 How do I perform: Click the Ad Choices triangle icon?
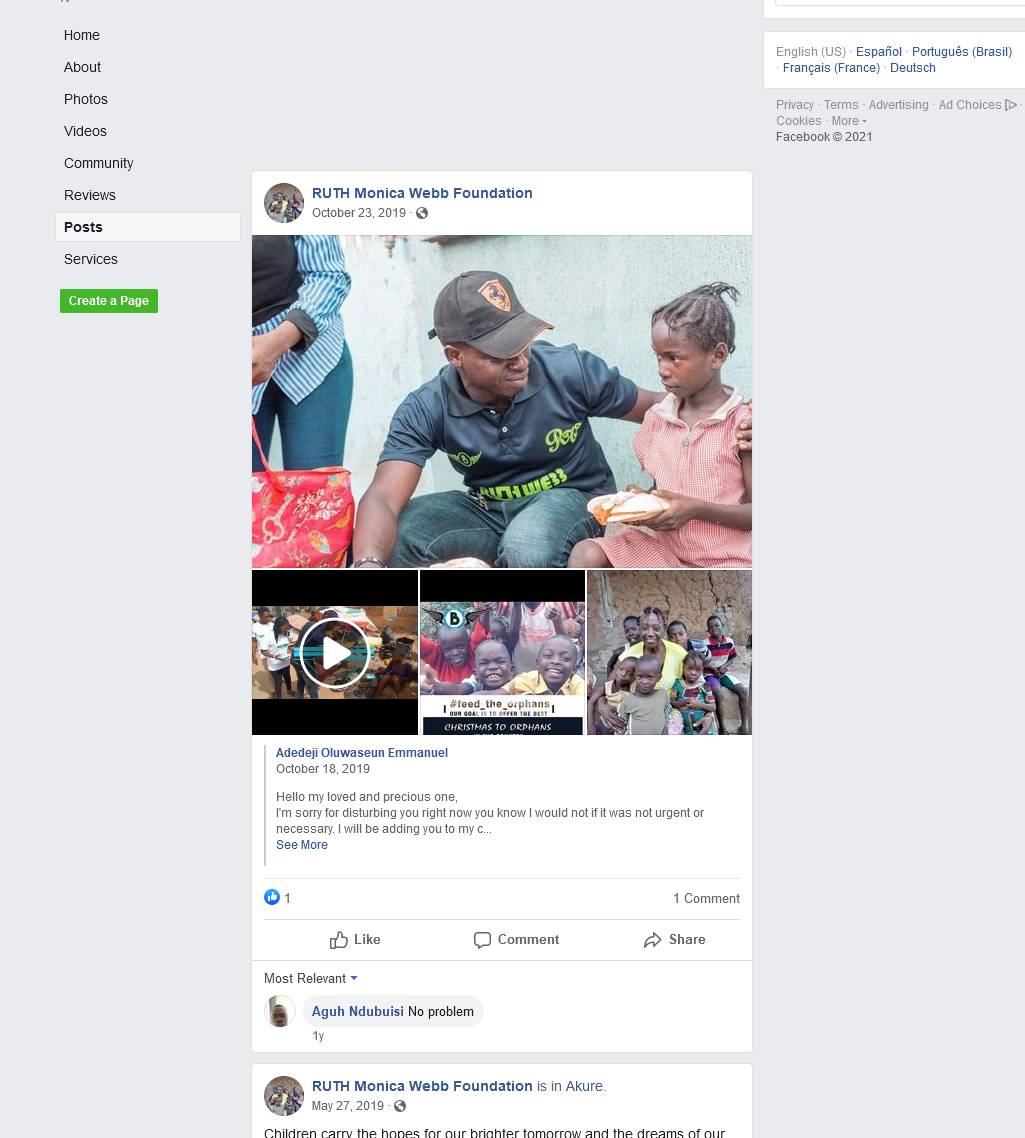click(1010, 105)
